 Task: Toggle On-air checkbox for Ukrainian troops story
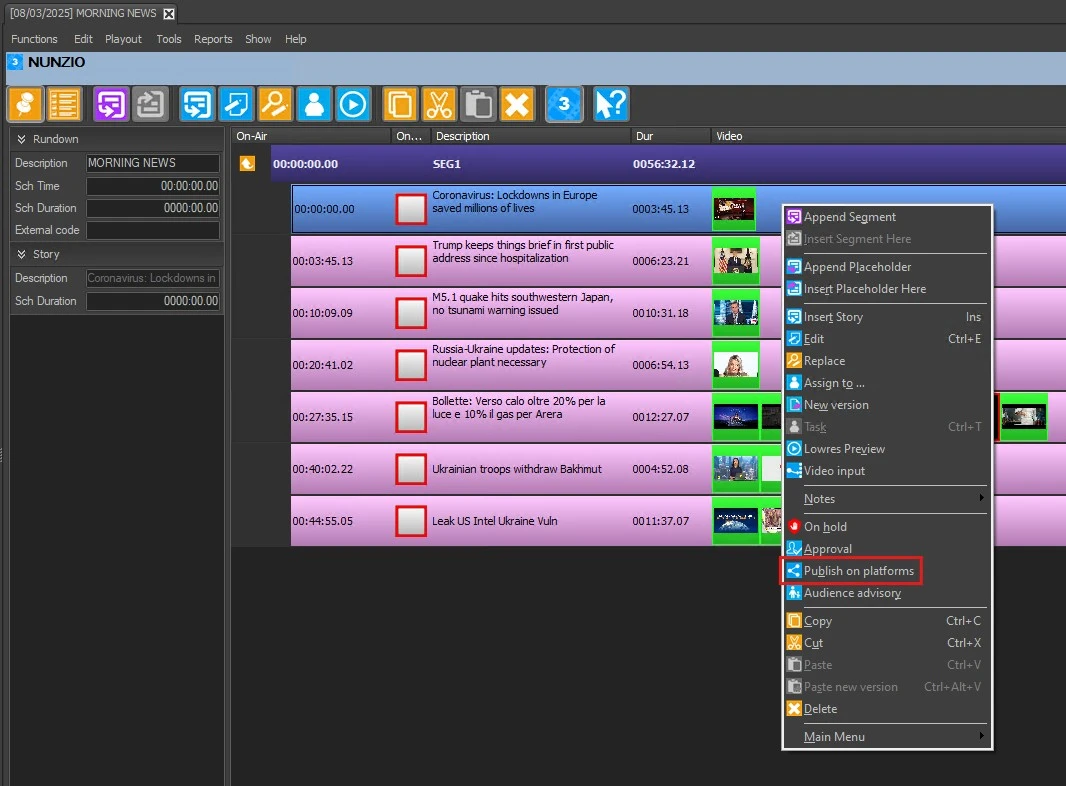coord(411,469)
